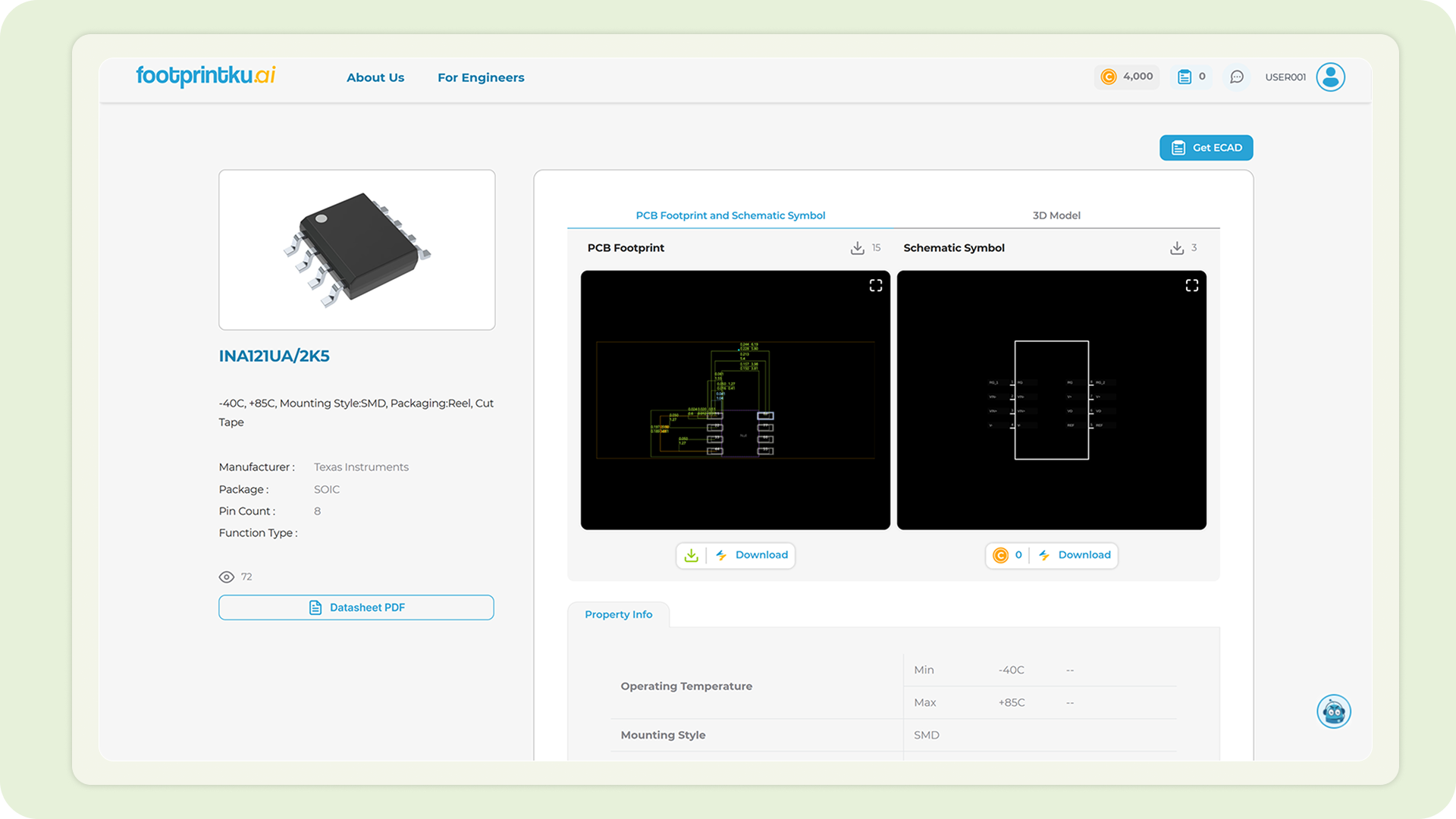Click the INA121UA/2K5 part title

[274, 356]
